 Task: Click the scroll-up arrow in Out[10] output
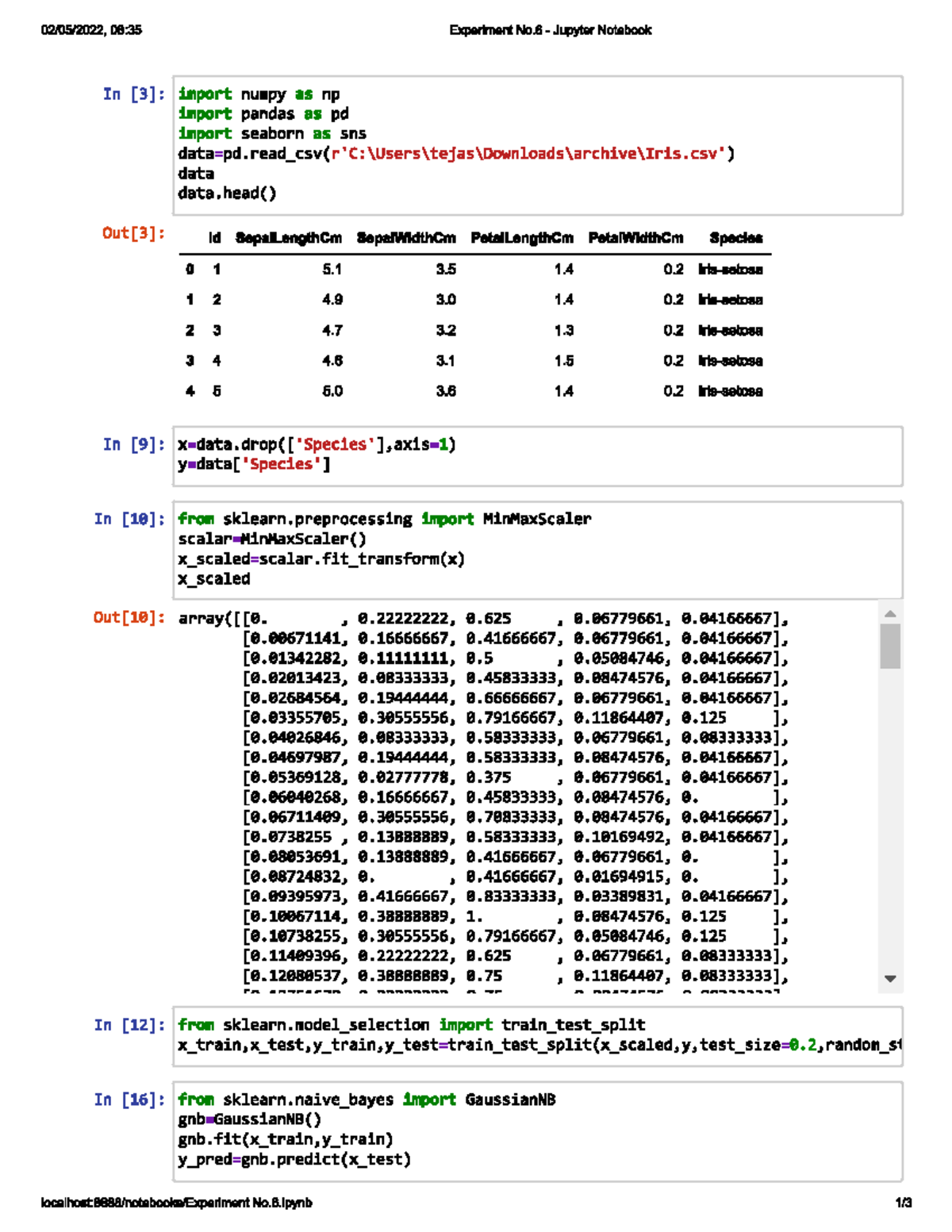[889, 615]
